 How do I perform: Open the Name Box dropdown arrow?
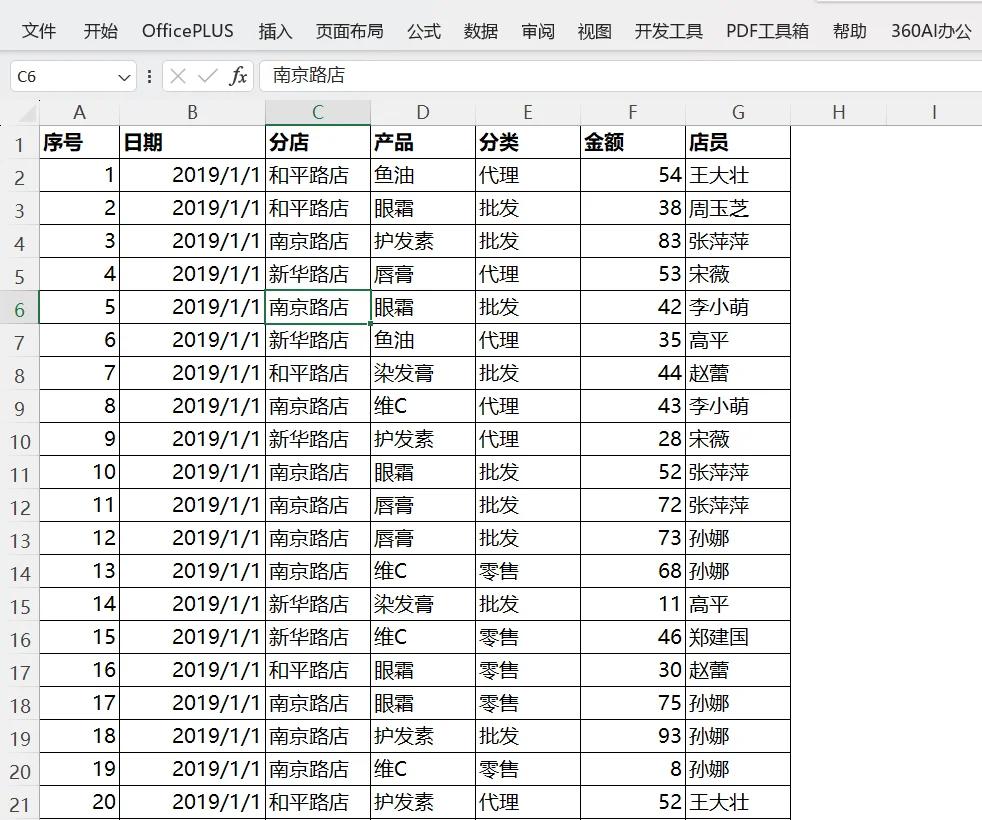(x=123, y=76)
